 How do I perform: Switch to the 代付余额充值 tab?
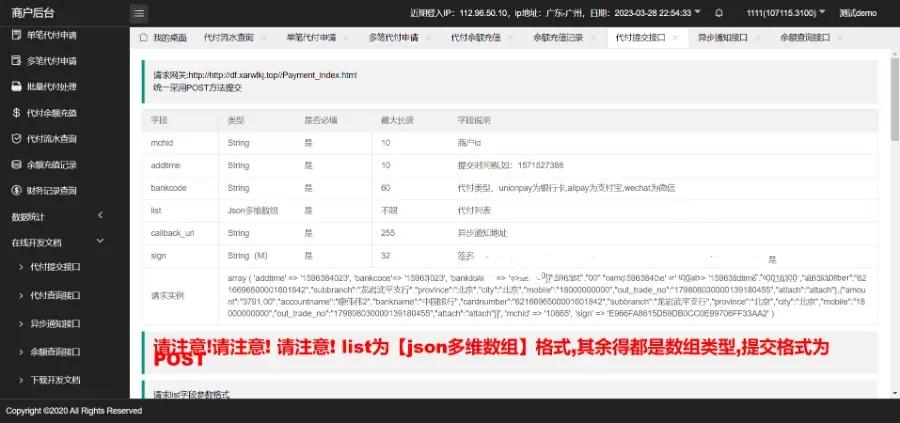coord(476,38)
